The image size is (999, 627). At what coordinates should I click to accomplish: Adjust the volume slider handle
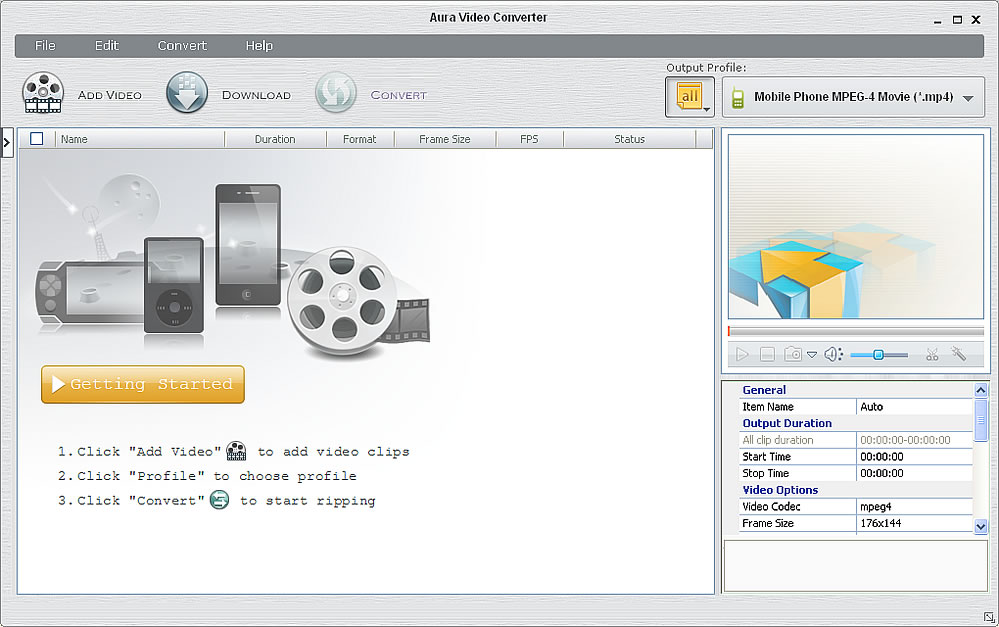878,354
